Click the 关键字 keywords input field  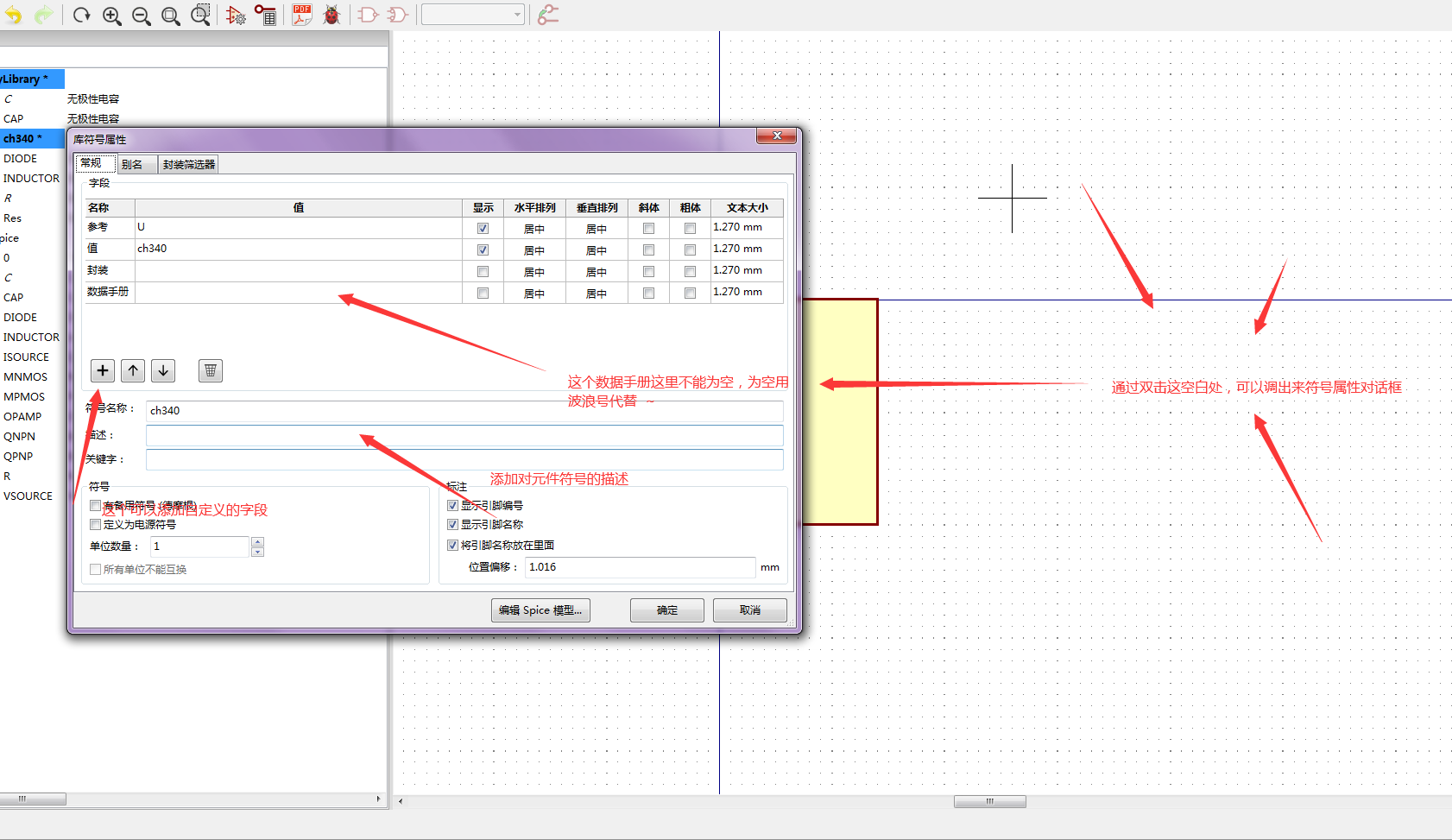[464, 459]
